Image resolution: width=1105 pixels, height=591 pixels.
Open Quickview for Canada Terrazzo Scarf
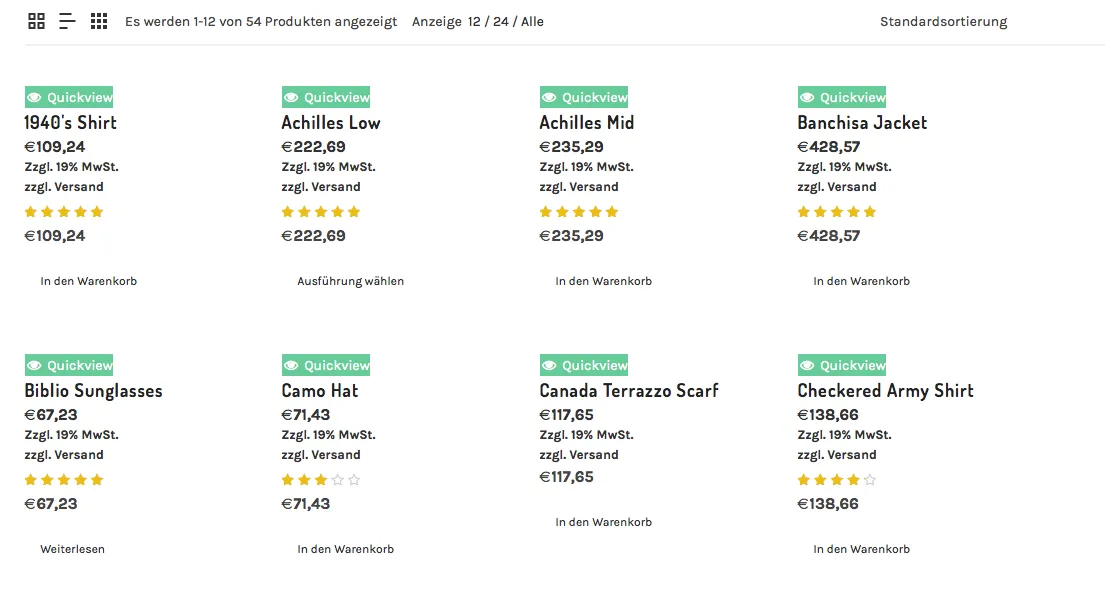point(584,365)
